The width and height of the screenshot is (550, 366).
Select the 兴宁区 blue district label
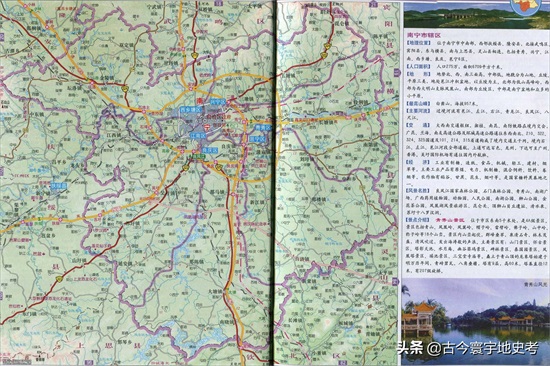[218, 102]
